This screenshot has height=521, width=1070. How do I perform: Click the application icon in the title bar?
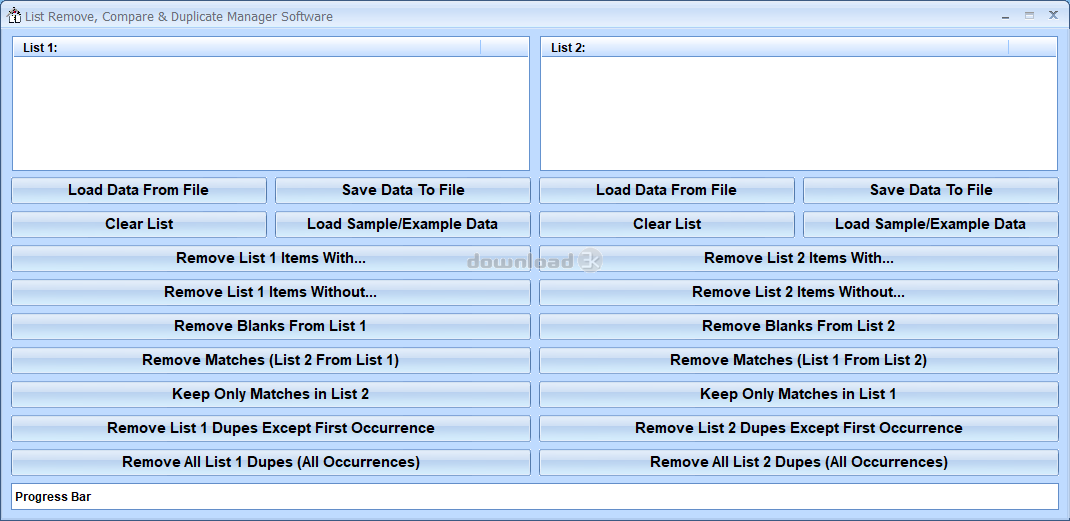click(14, 16)
